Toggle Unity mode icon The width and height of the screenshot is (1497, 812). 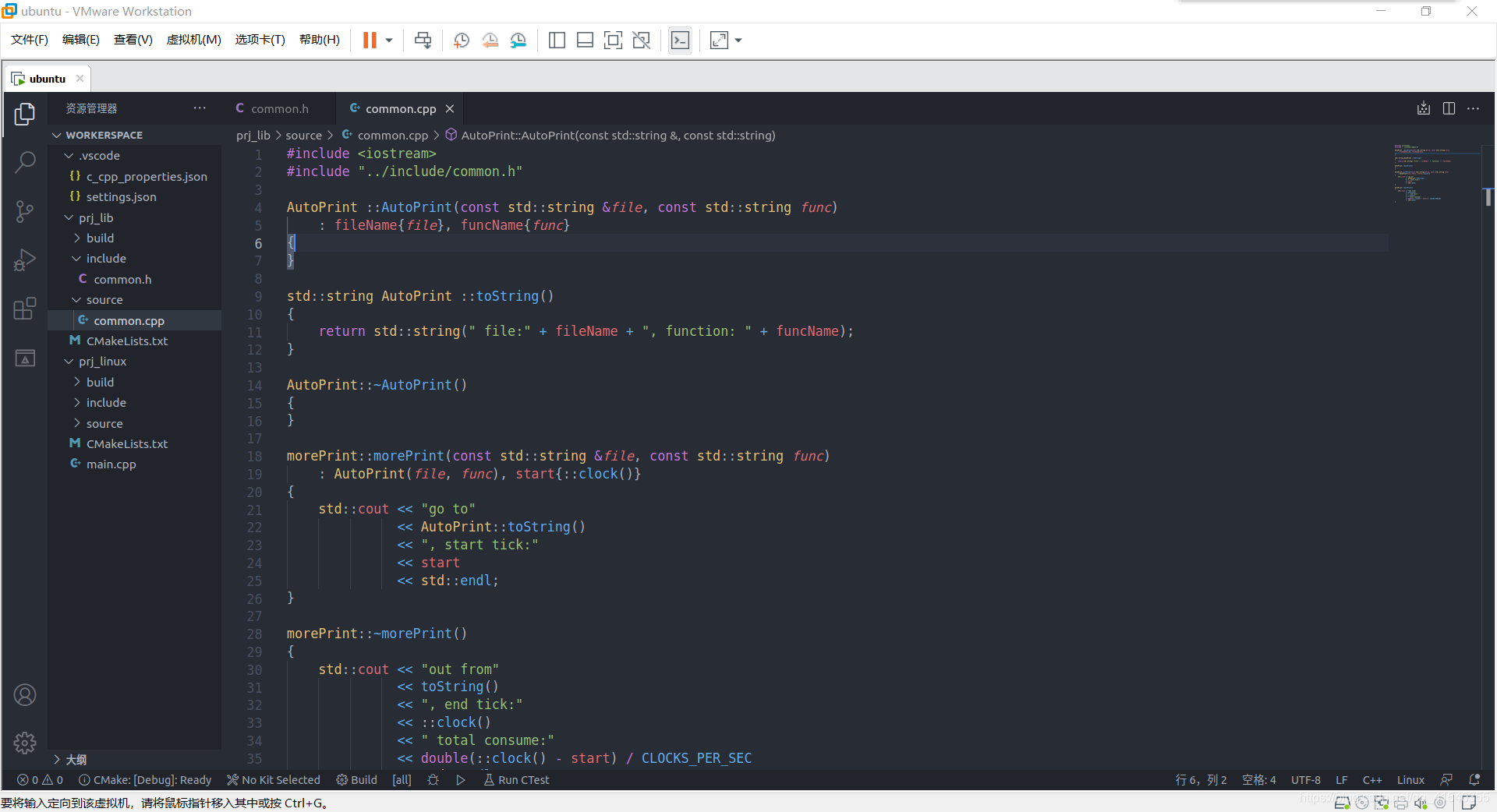642,41
